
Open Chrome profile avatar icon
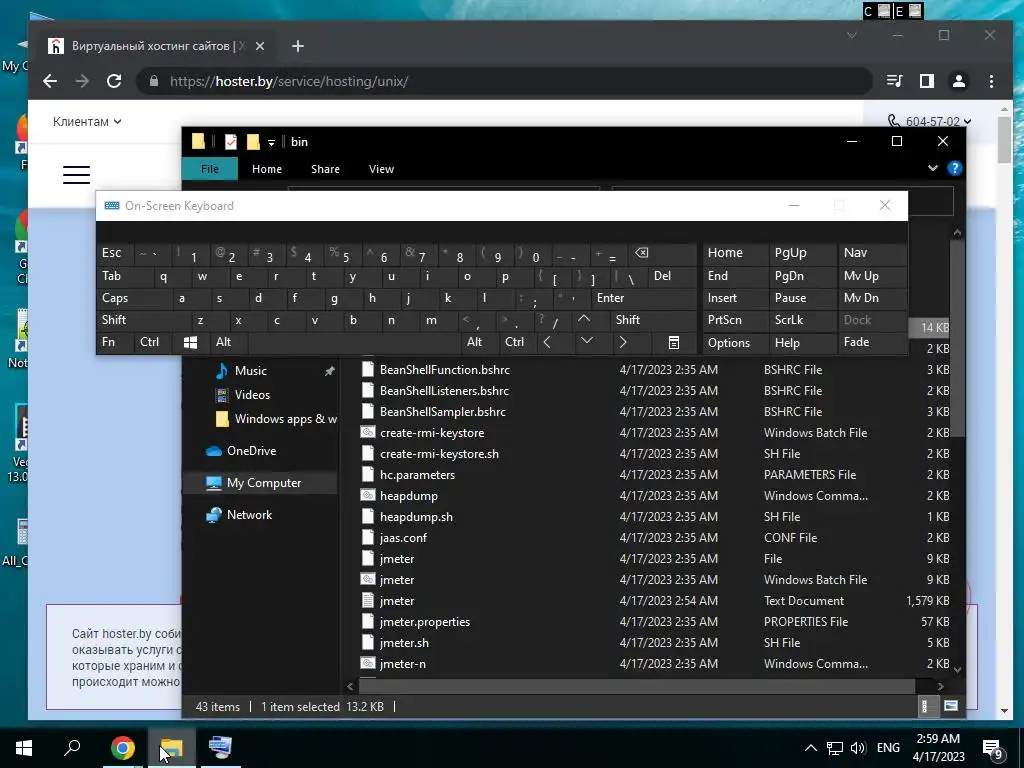pyautogui.click(x=959, y=81)
